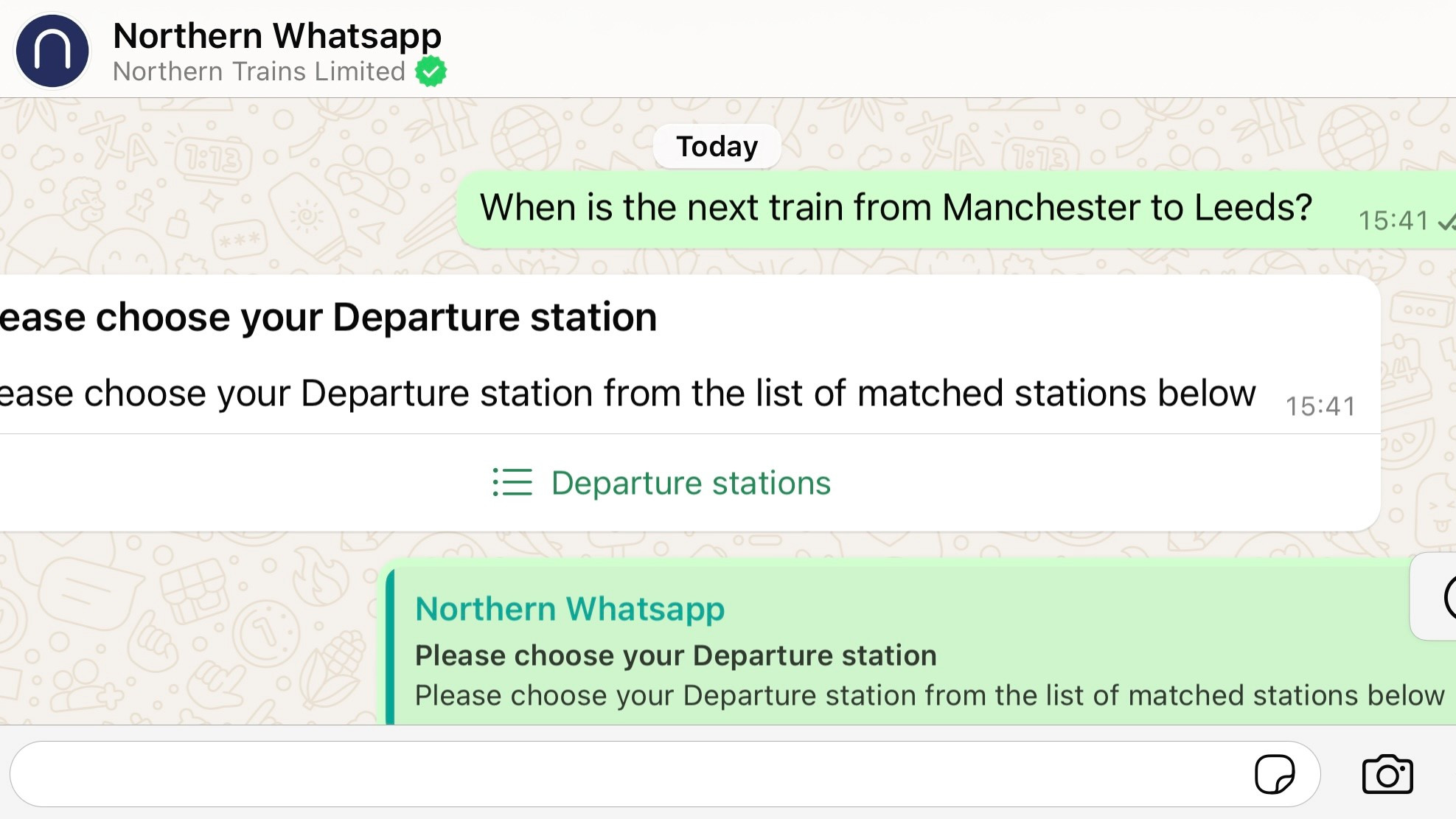The width and height of the screenshot is (1456, 819).
Task: Select the Today date divider
Action: [x=716, y=145]
